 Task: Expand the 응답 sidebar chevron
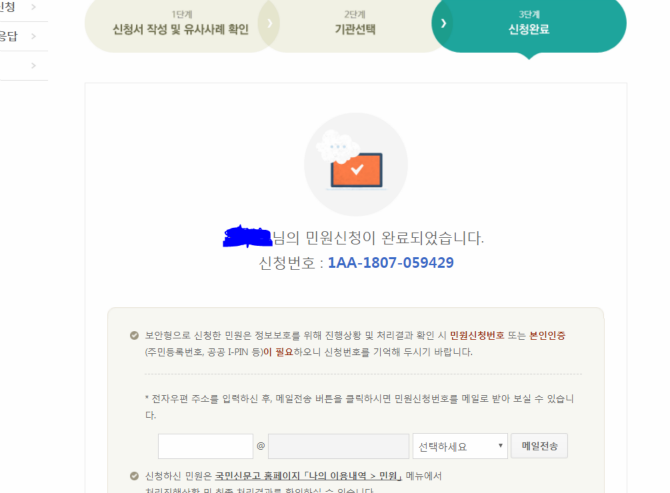(33, 37)
